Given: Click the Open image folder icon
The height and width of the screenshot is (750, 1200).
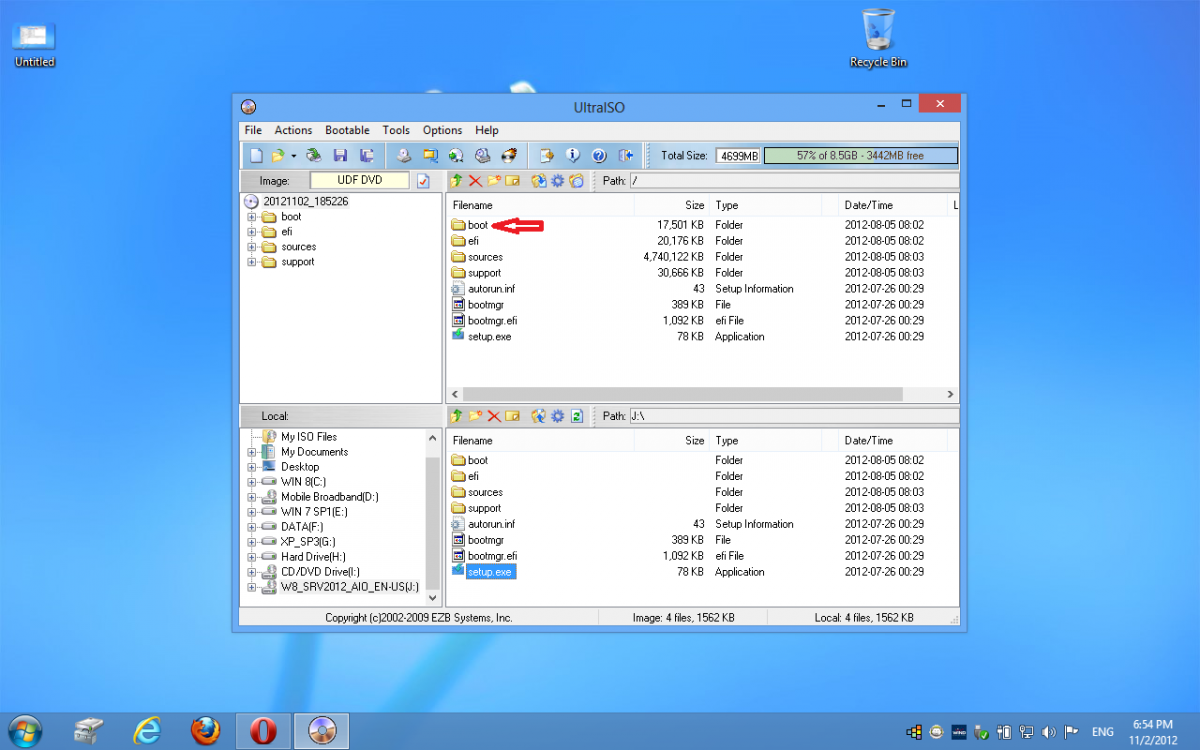Looking at the screenshot, I should click(278, 156).
